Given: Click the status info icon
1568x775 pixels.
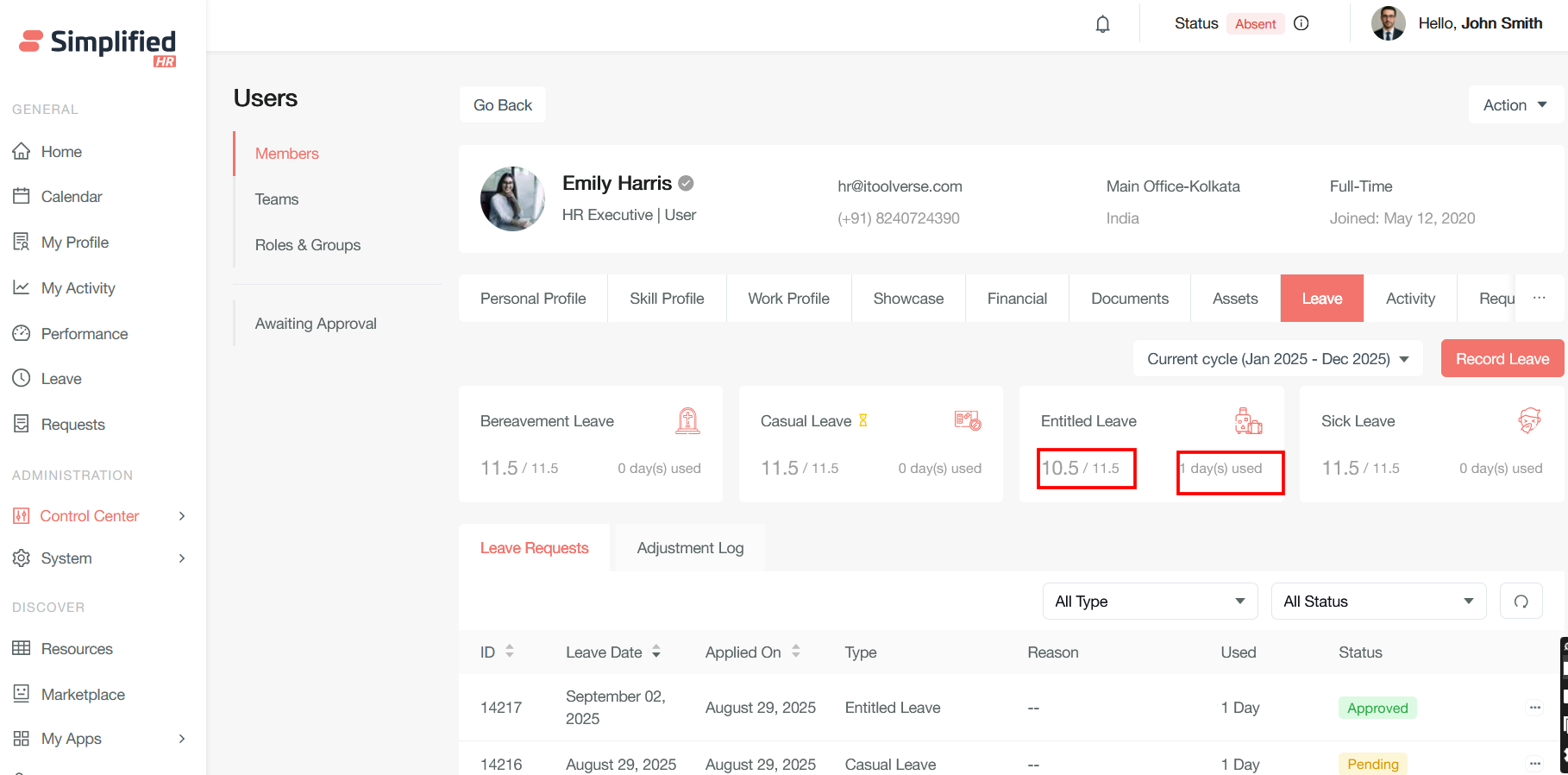Looking at the screenshot, I should click(1301, 23).
